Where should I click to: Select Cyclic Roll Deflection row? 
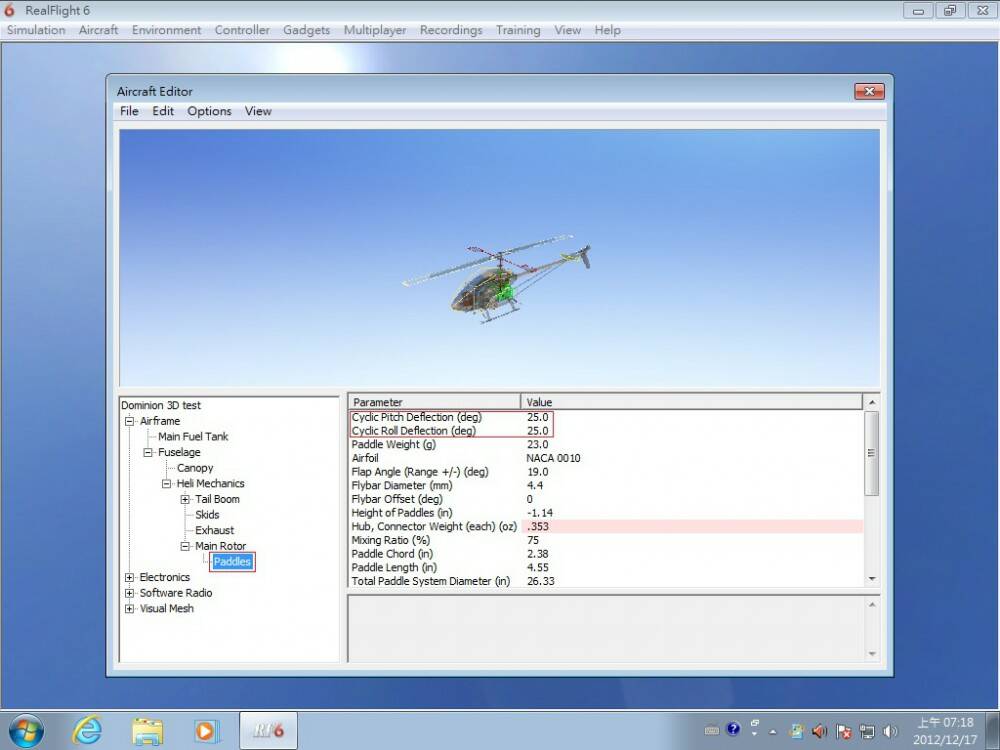coord(605,431)
